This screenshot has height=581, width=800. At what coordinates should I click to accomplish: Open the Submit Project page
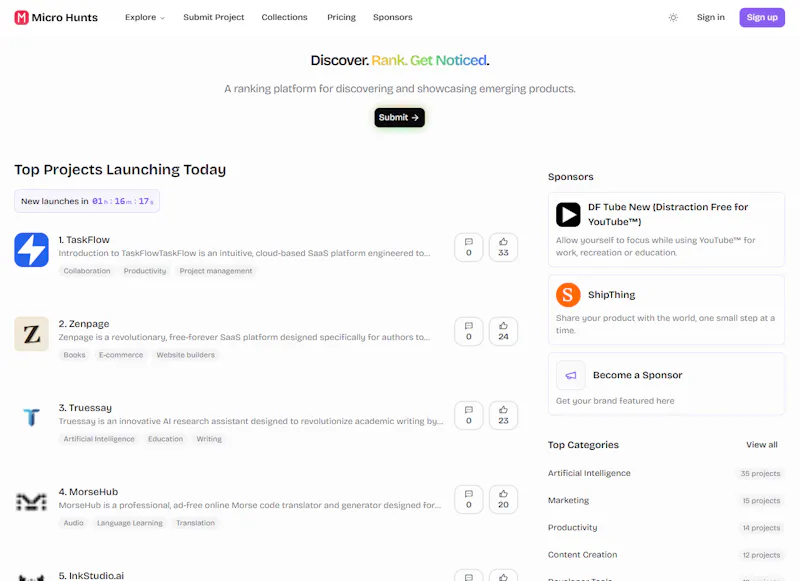pos(213,17)
